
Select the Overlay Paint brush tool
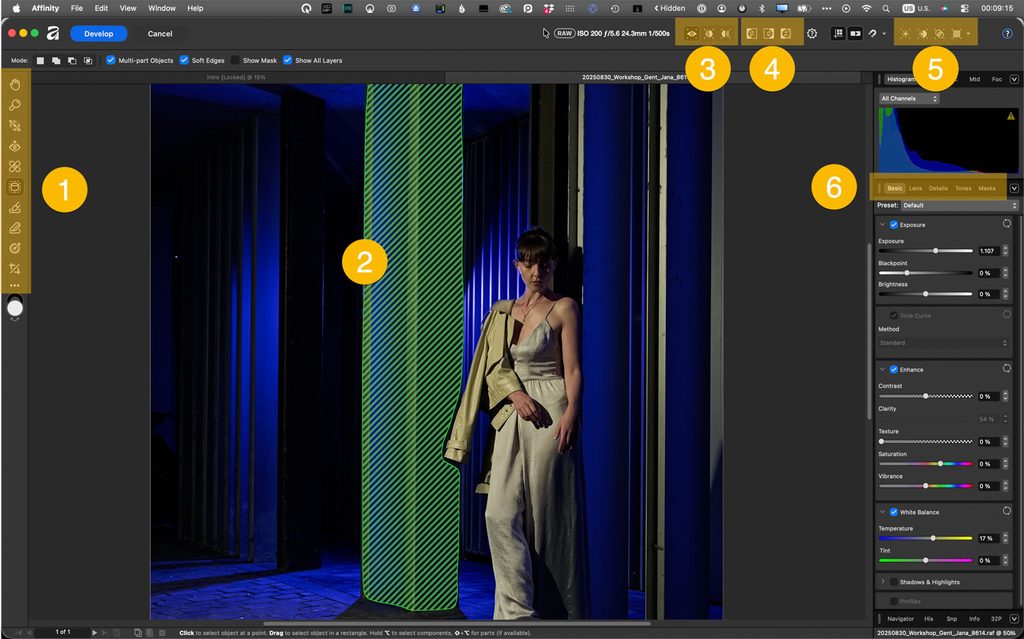point(14,208)
